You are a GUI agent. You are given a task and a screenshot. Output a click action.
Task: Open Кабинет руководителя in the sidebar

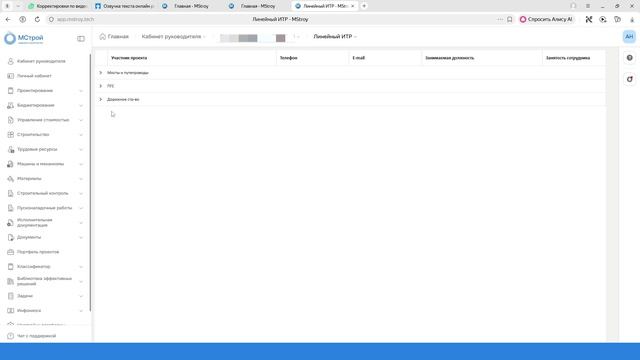point(41,61)
